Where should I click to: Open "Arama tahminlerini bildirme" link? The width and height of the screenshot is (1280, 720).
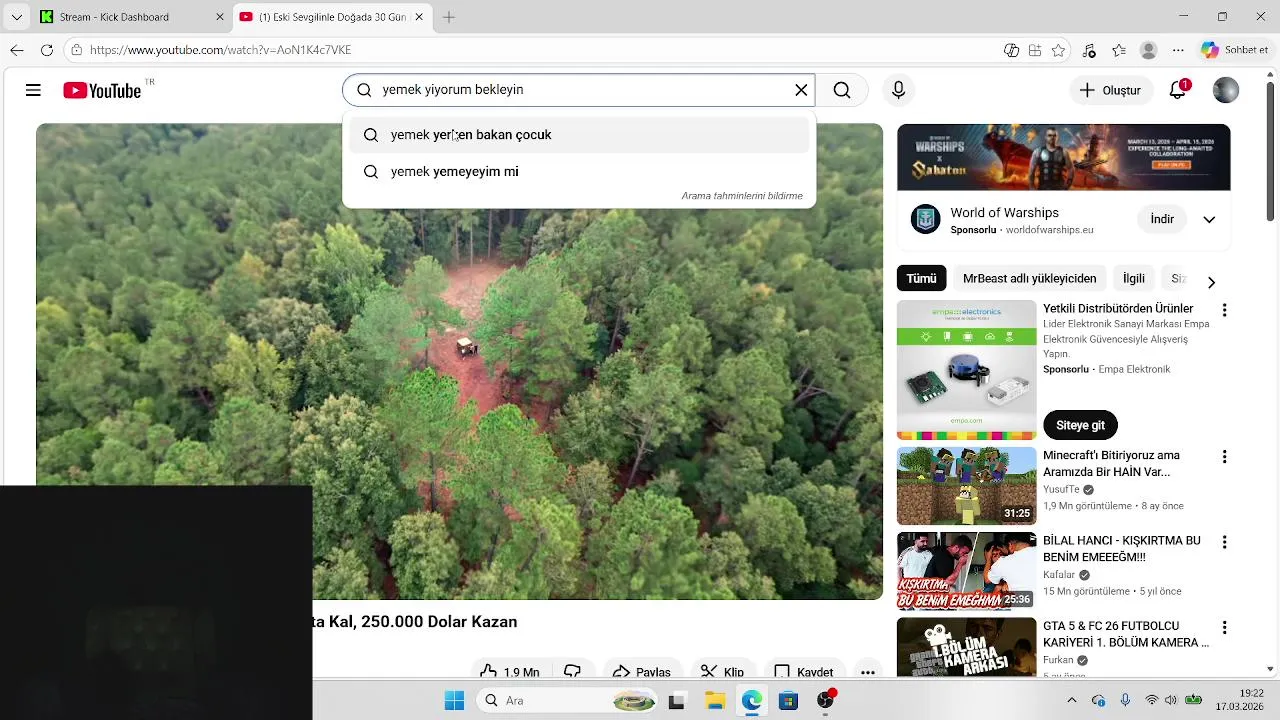(x=742, y=196)
